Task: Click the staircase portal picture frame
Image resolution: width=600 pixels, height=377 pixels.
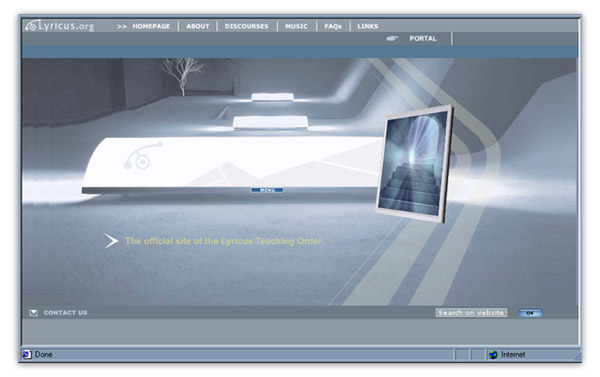Action: point(414,164)
